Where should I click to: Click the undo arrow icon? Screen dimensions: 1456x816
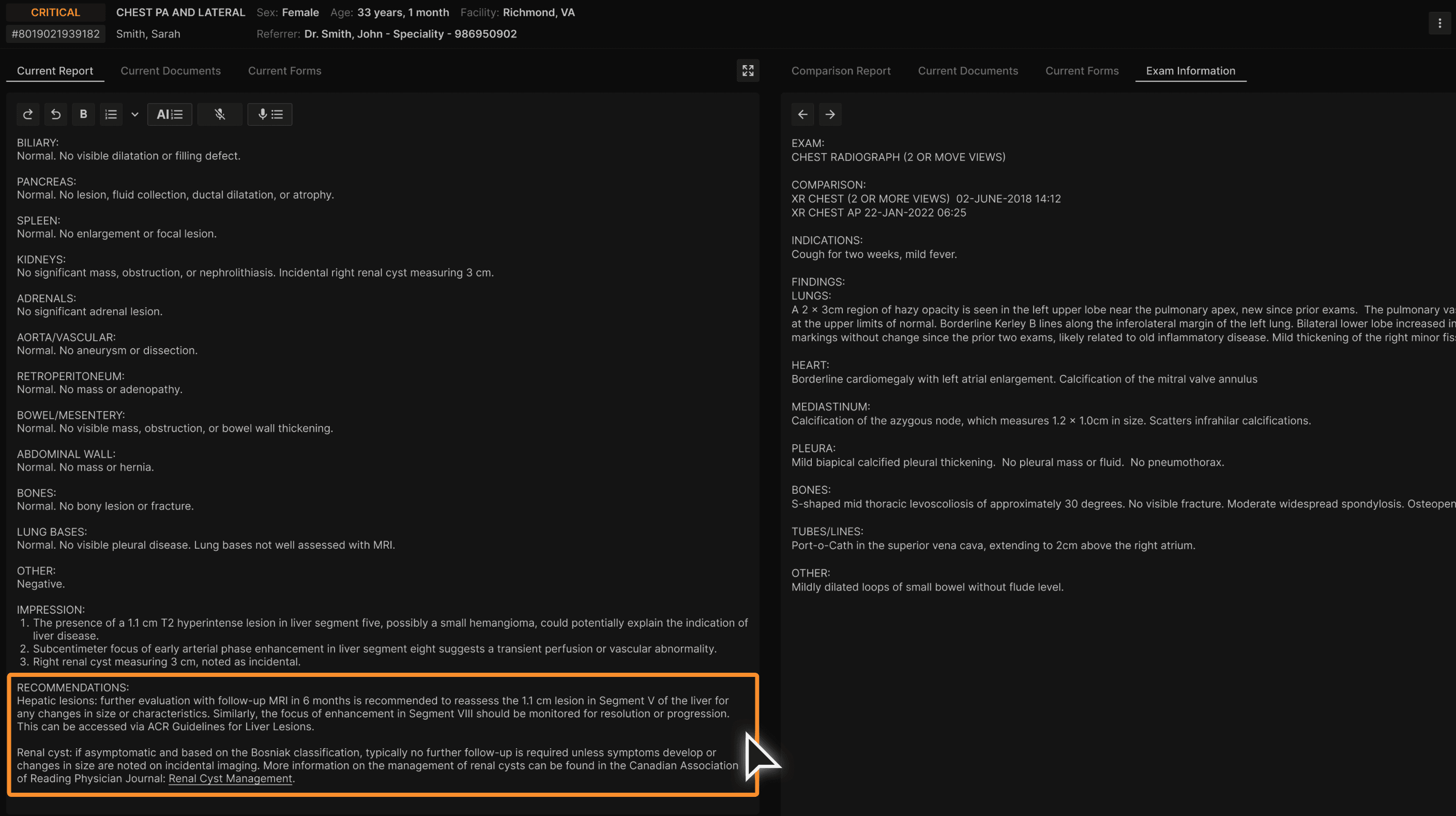coord(55,114)
